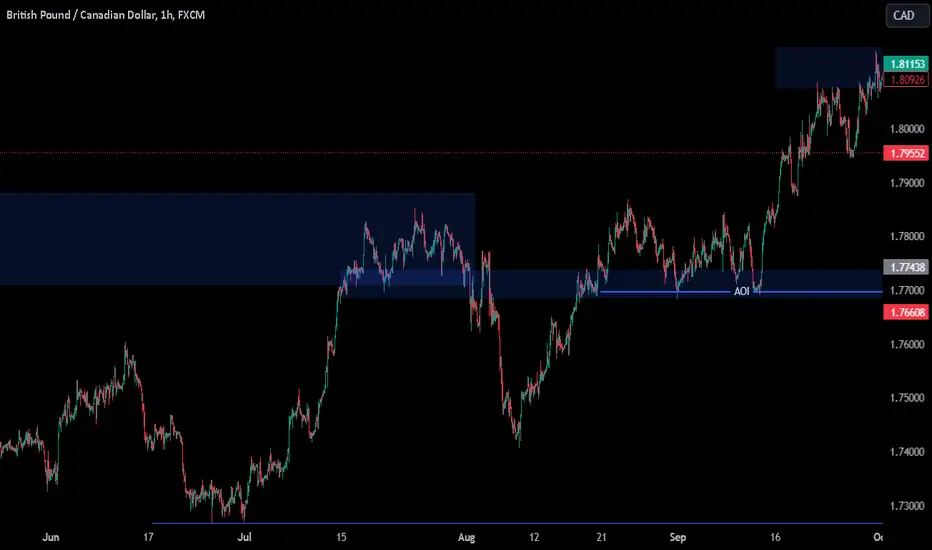Click the 15 date label on time axis
Image resolution: width=932 pixels, height=550 pixels.
coord(341,537)
